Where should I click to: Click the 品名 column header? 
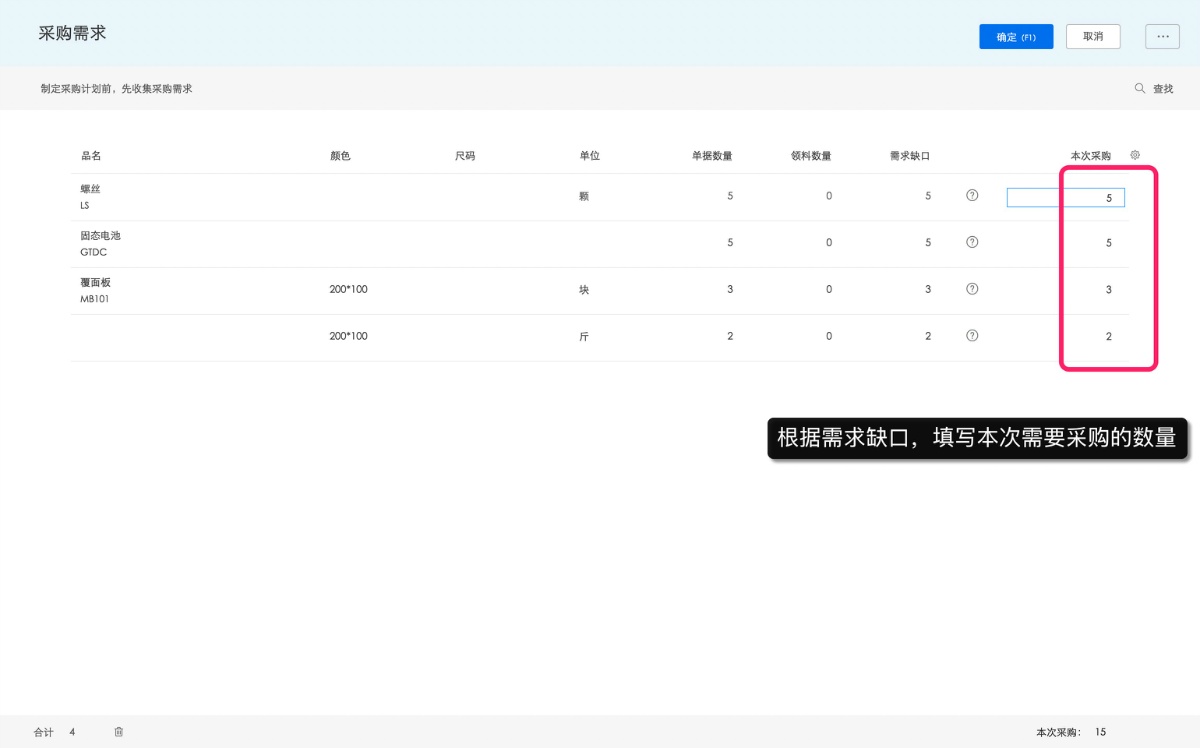[x=91, y=156]
